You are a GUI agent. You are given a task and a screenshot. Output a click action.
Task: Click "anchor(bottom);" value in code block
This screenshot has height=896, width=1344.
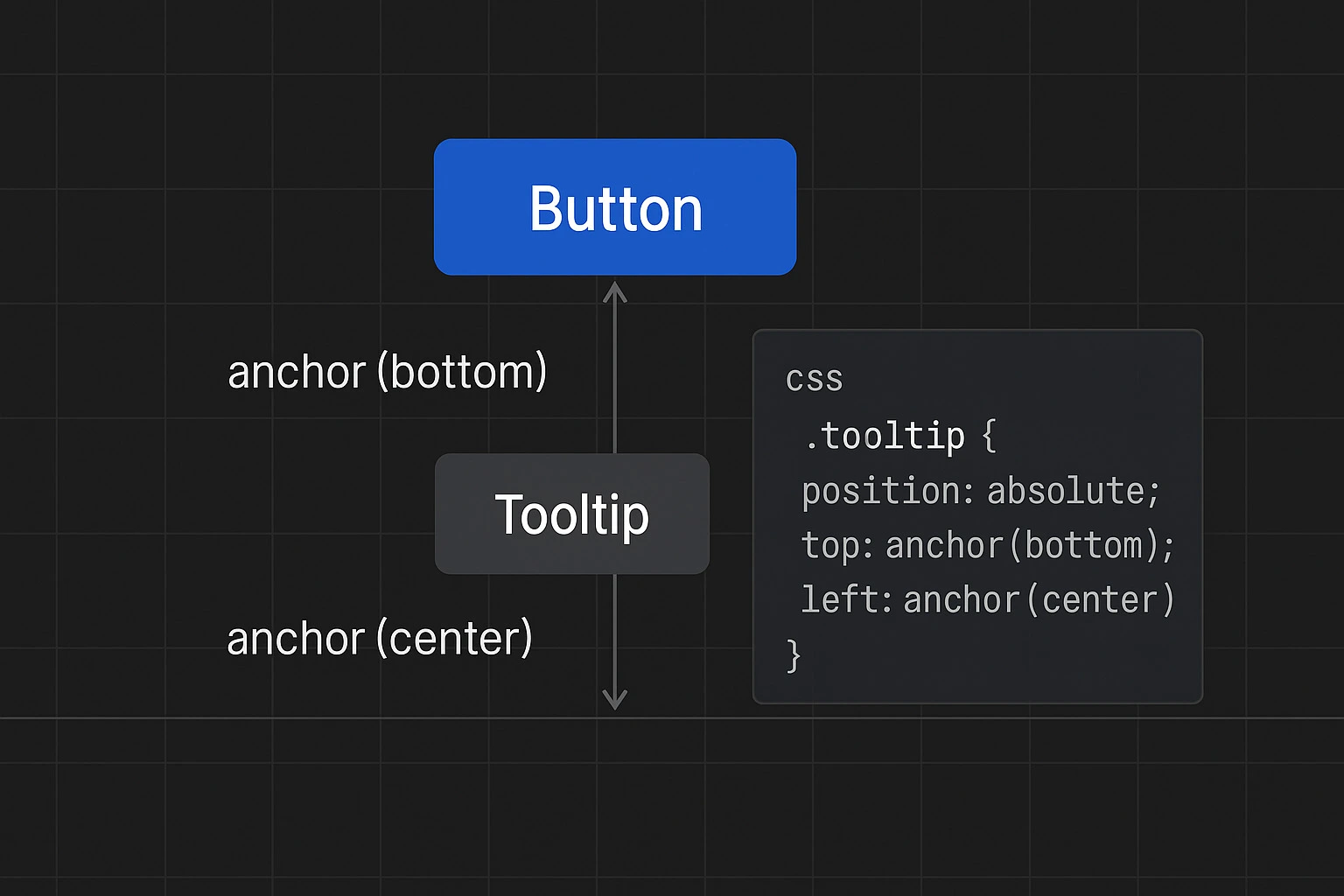click(1030, 546)
